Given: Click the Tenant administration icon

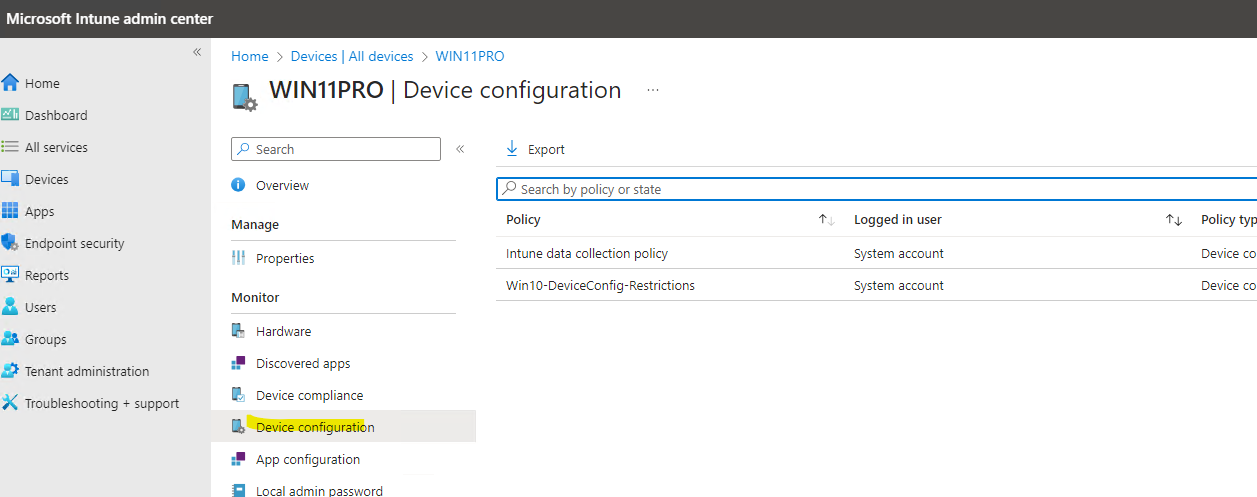Looking at the screenshot, I should [x=10, y=371].
